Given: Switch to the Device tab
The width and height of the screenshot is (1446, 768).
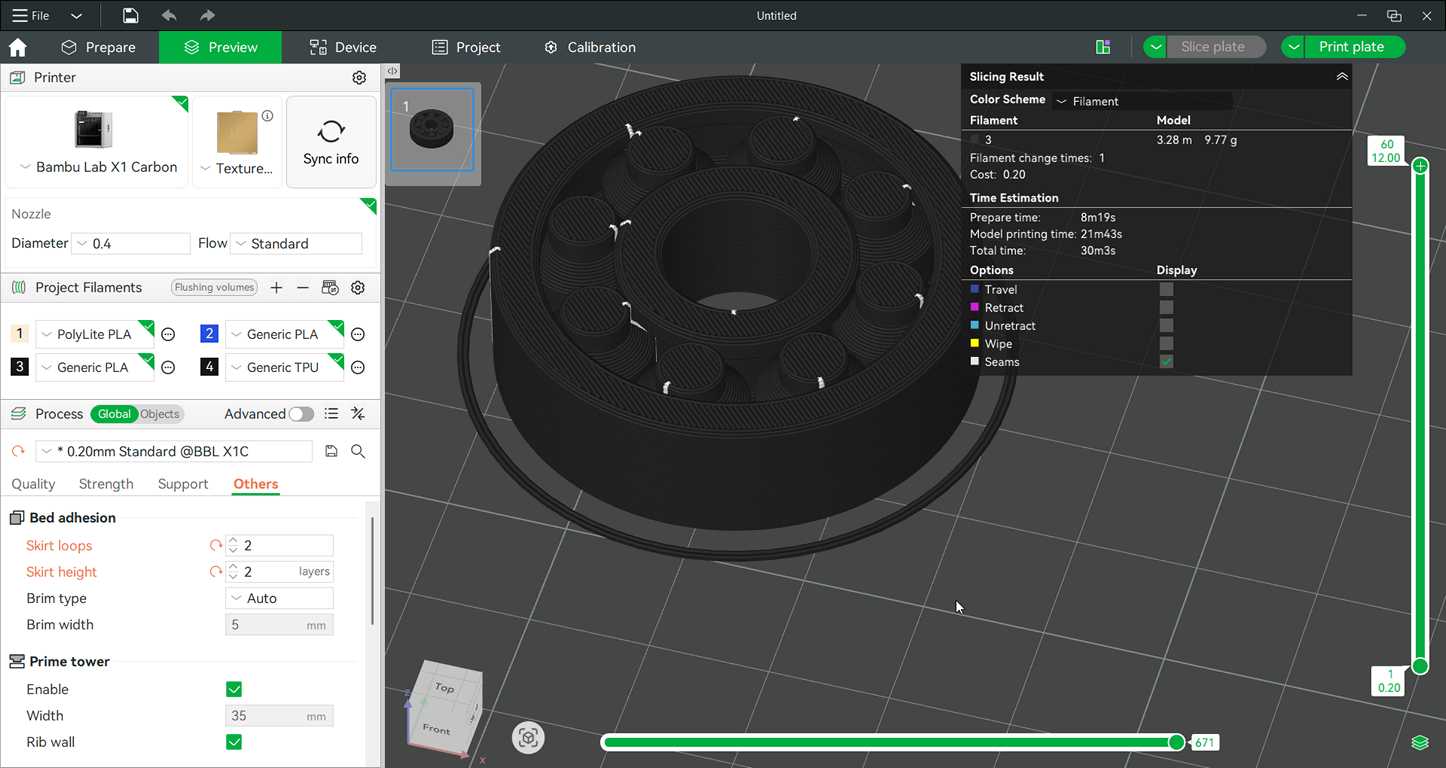Looking at the screenshot, I should [343, 47].
